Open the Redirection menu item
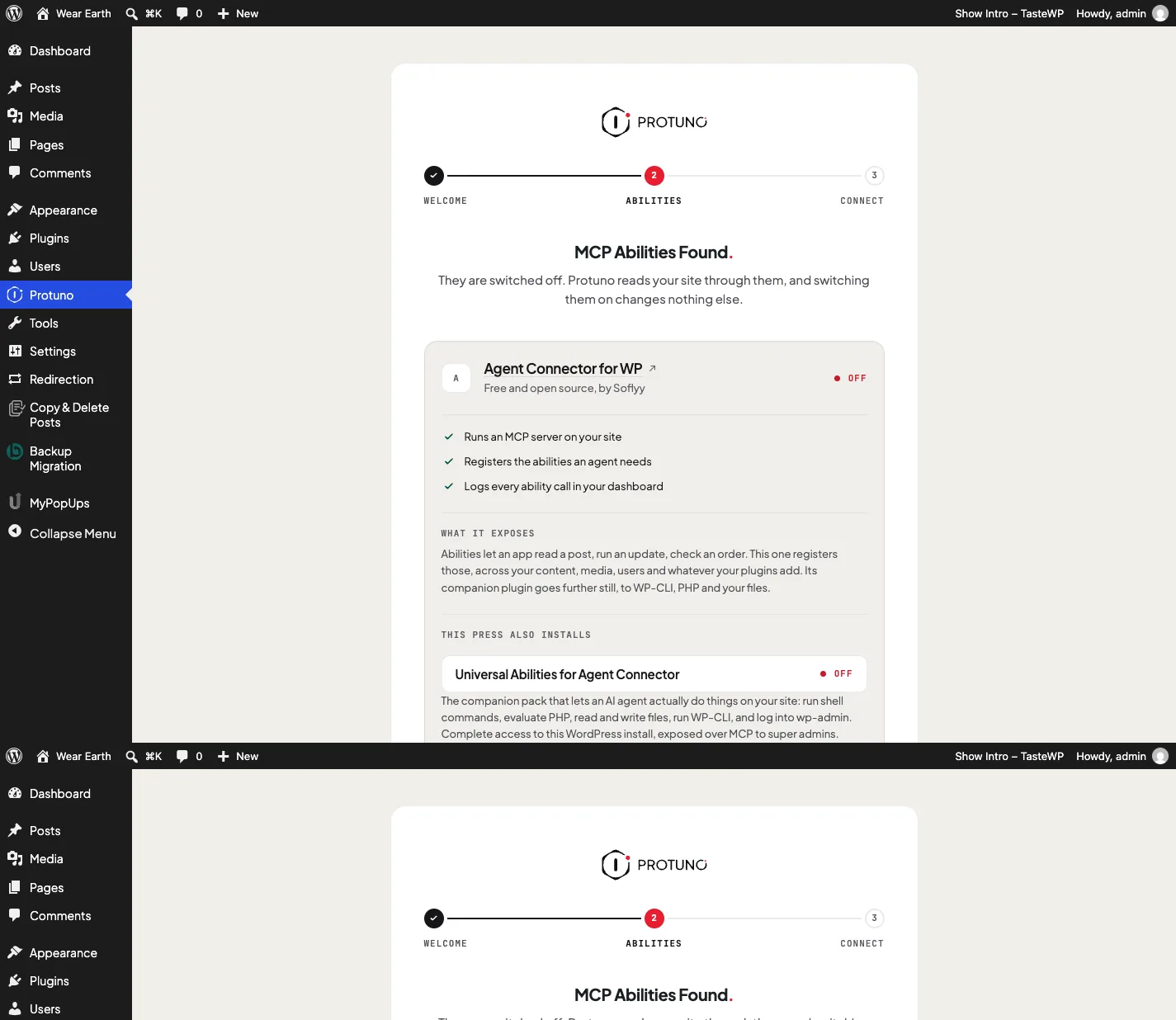Image resolution: width=1176 pixels, height=1020 pixels. point(66,379)
